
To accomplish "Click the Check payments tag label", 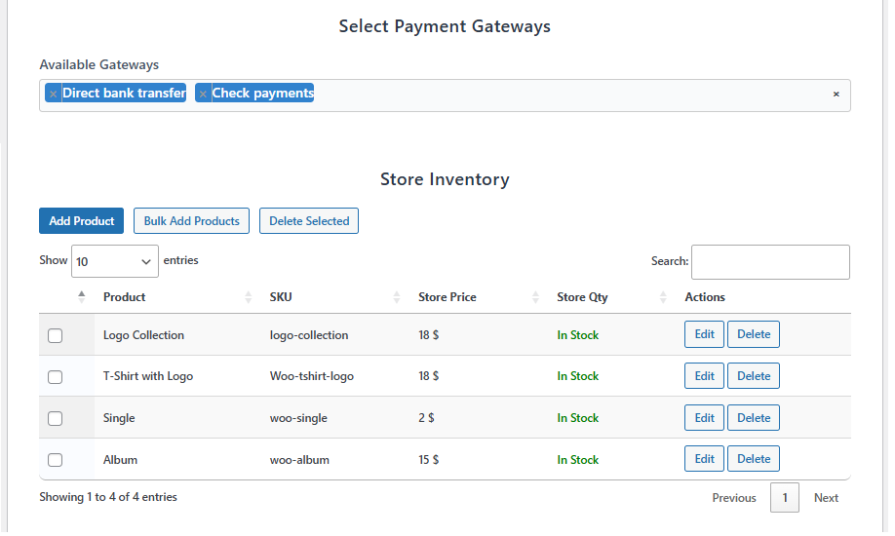I will coord(265,94).
